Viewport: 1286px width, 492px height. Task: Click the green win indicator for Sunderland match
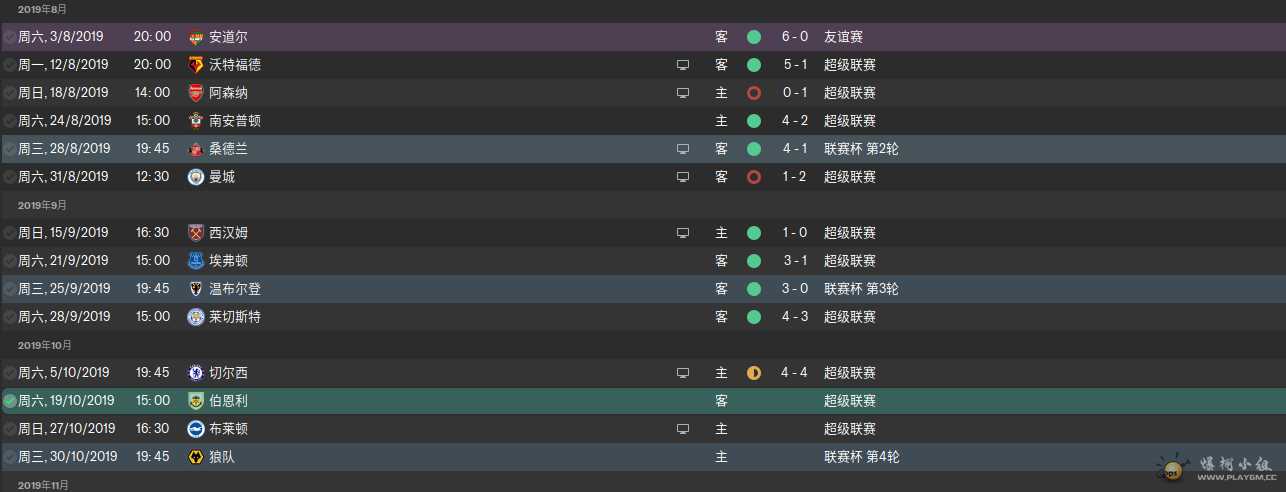click(754, 149)
